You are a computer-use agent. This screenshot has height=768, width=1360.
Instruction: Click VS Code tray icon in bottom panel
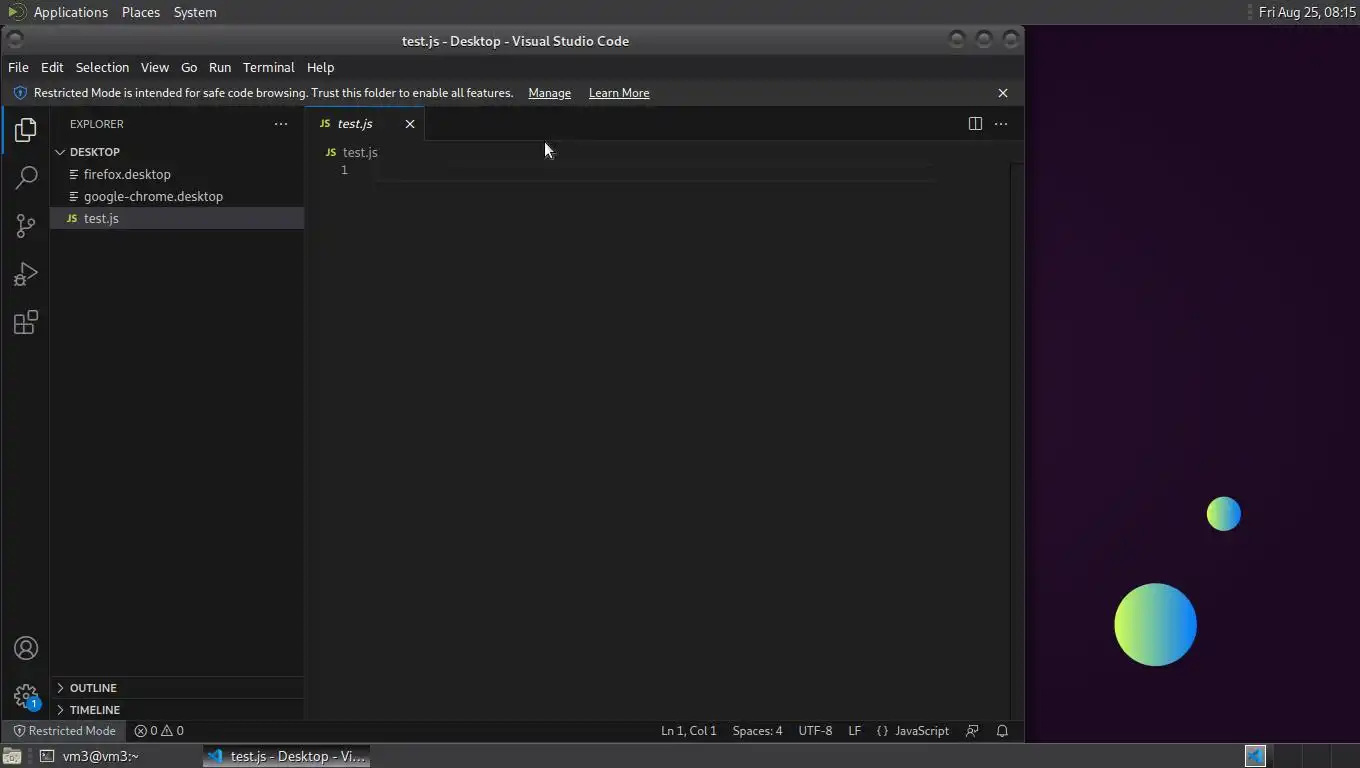pyautogui.click(x=1255, y=756)
